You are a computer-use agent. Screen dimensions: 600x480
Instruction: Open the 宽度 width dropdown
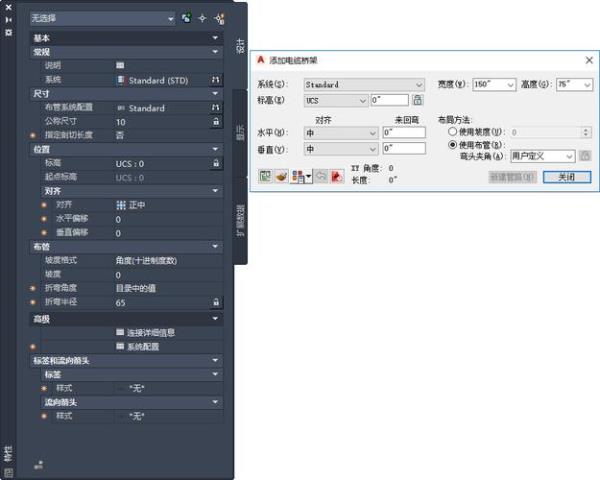tap(494, 84)
